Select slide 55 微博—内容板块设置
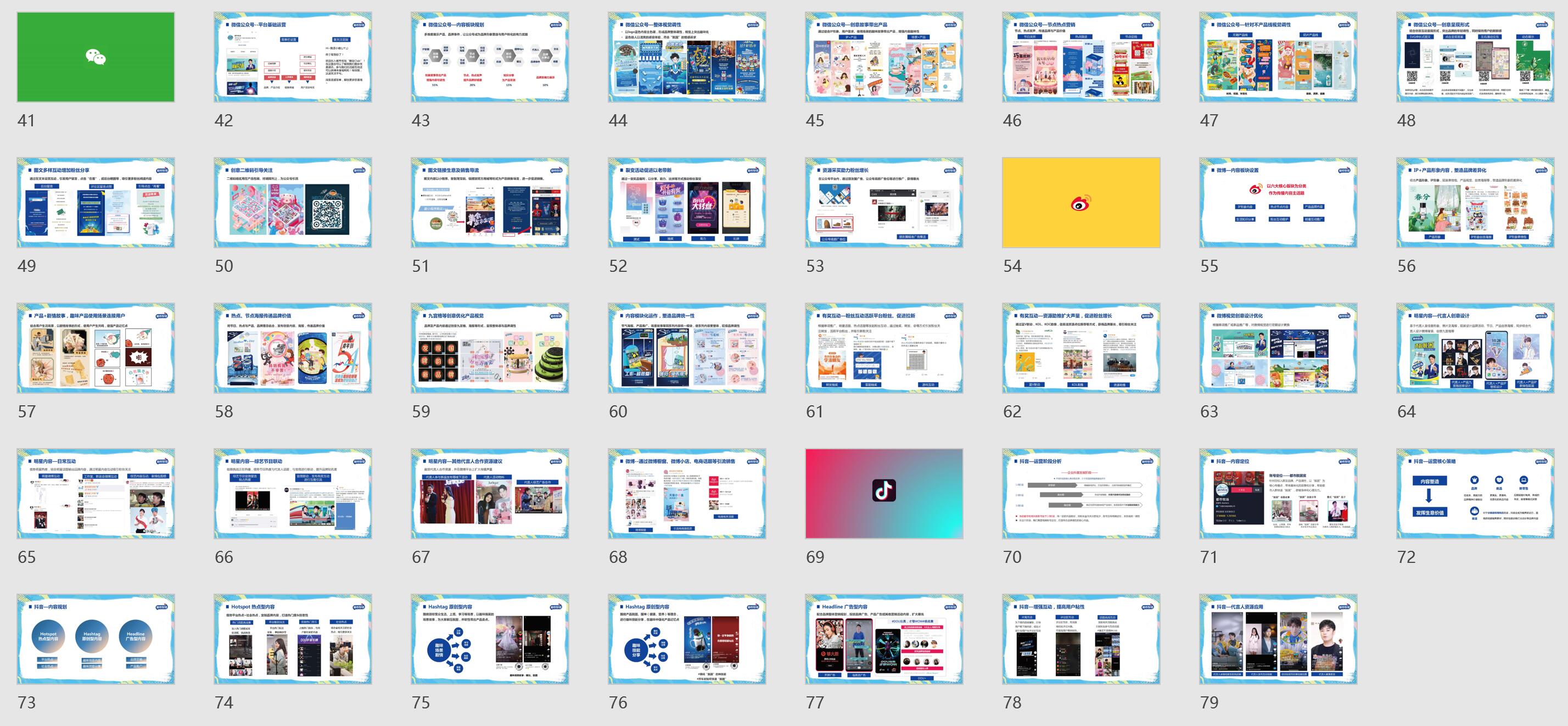 pyautogui.click(x=1278, y=203)
